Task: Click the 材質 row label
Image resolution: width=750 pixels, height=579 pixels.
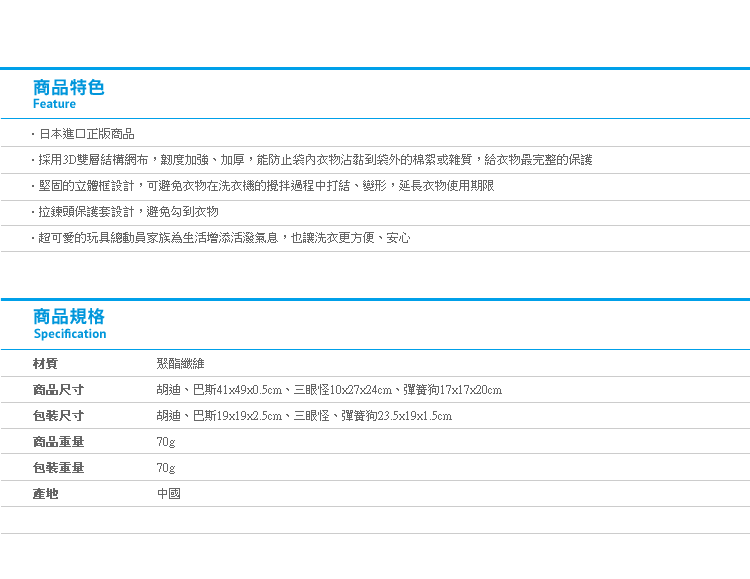Action: 45,364
